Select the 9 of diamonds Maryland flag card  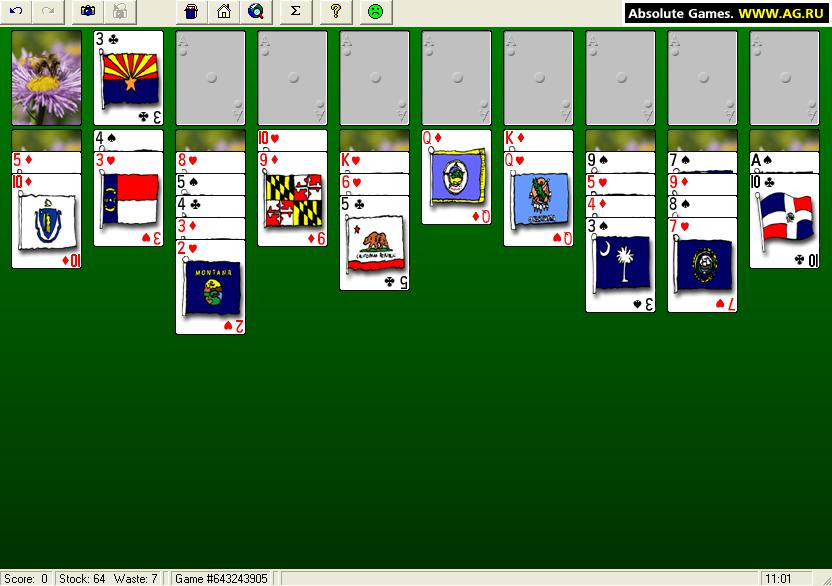292,199
